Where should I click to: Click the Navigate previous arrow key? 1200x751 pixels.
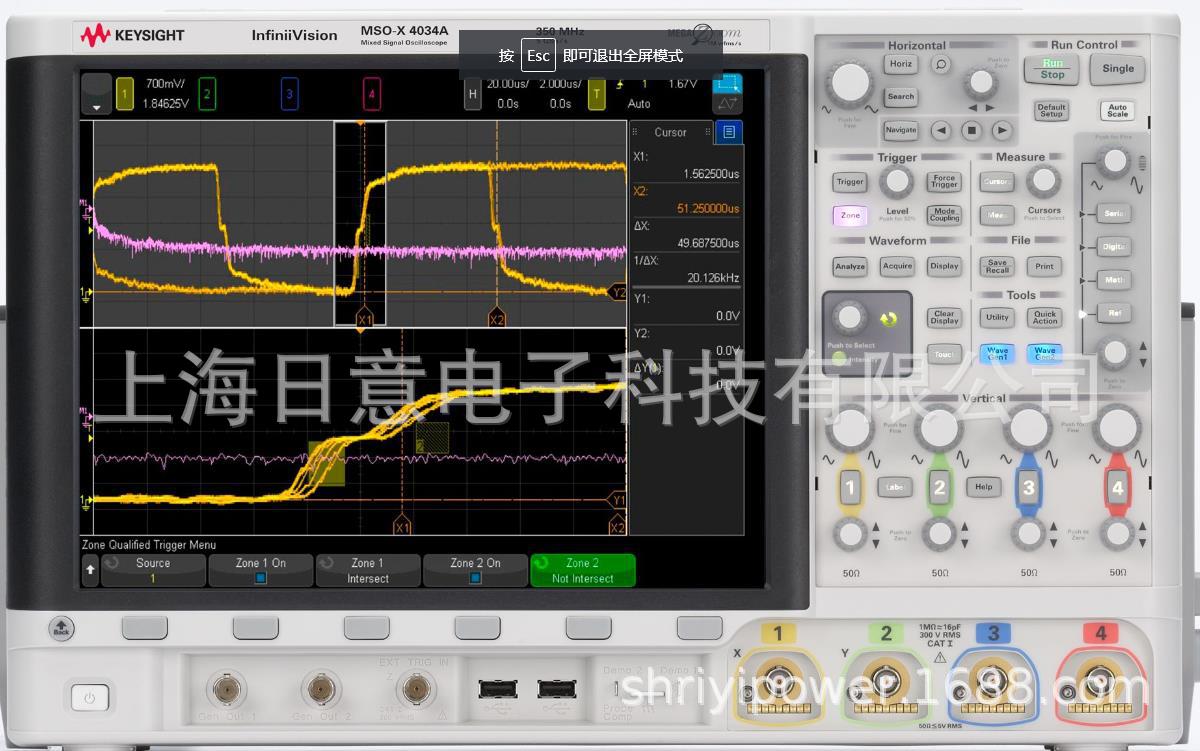[x=941, y=130]
